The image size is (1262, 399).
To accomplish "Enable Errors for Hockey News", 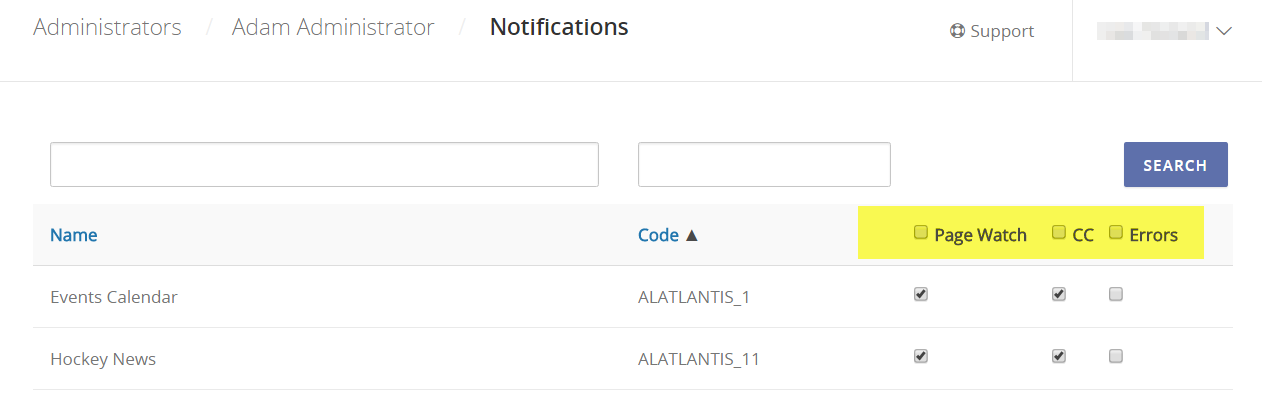I will click(1116, 356).
